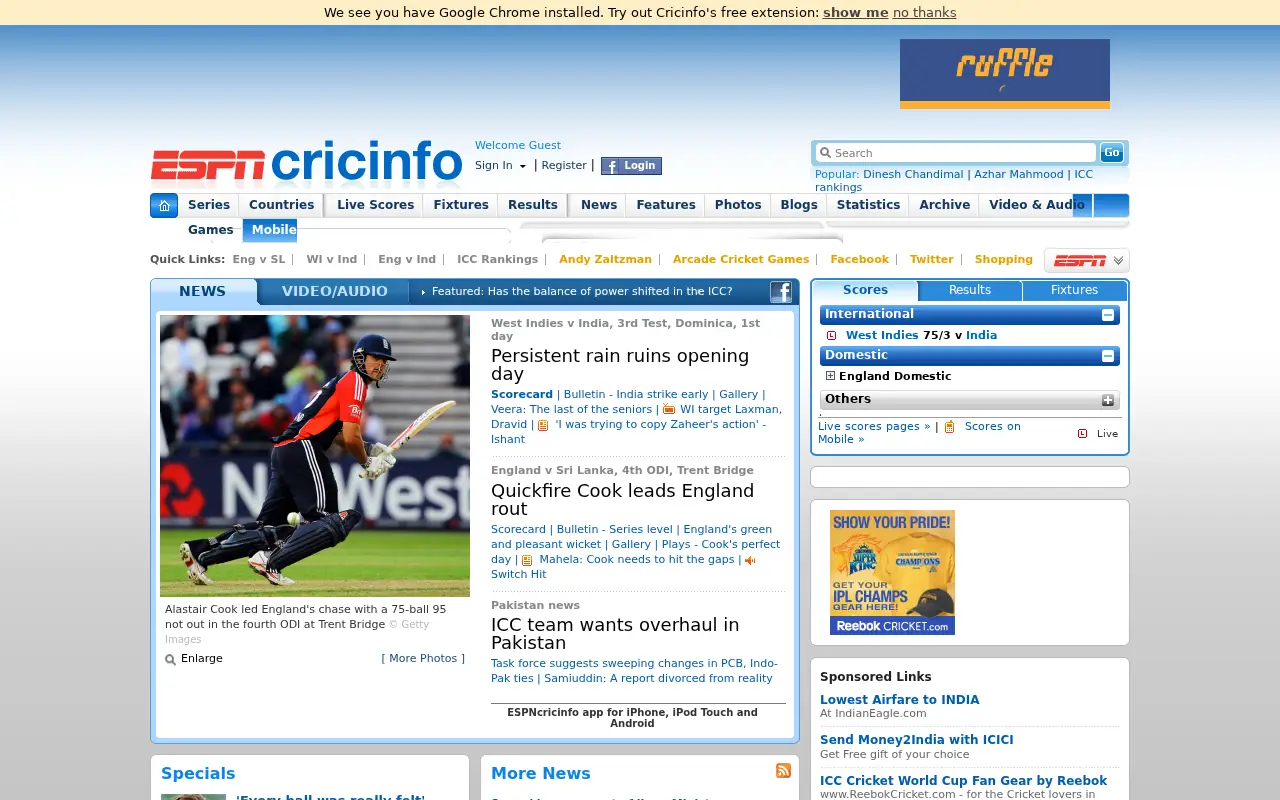Click the search Go button

[1112, 152]
